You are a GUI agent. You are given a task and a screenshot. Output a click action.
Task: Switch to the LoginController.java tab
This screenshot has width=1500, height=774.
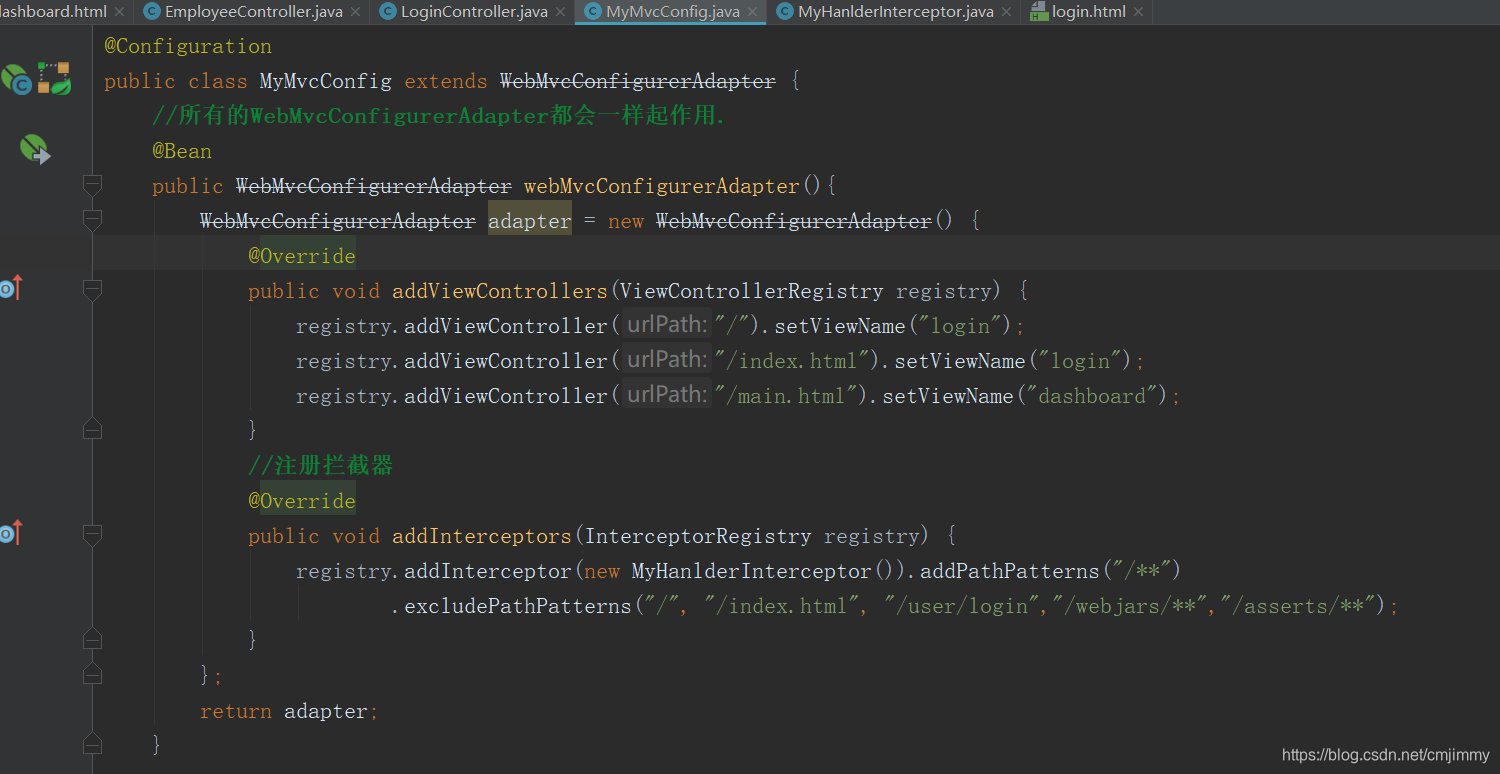click(x=474, y=12)
